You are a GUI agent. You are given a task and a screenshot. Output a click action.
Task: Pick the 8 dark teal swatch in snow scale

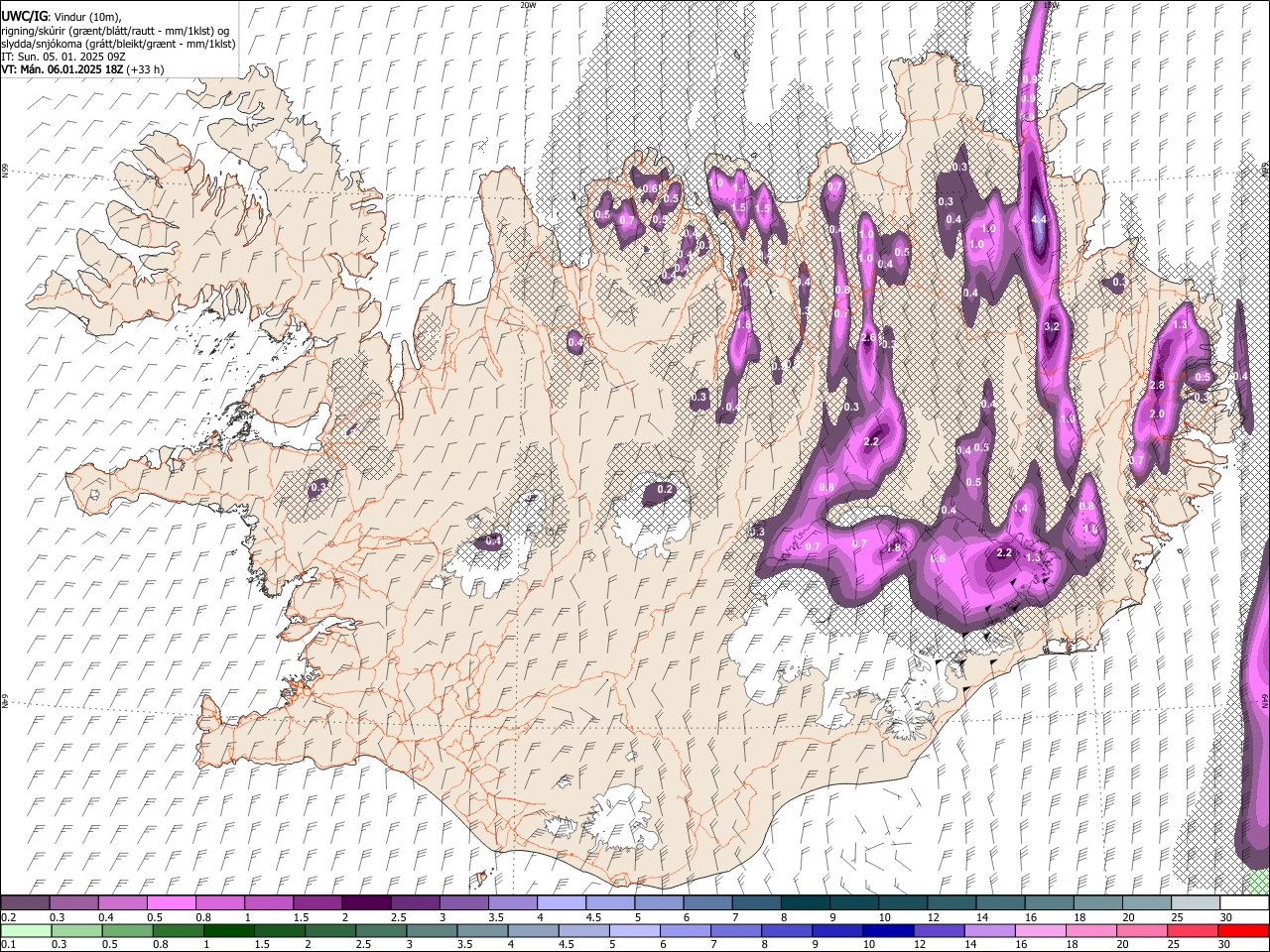(805, 903)
